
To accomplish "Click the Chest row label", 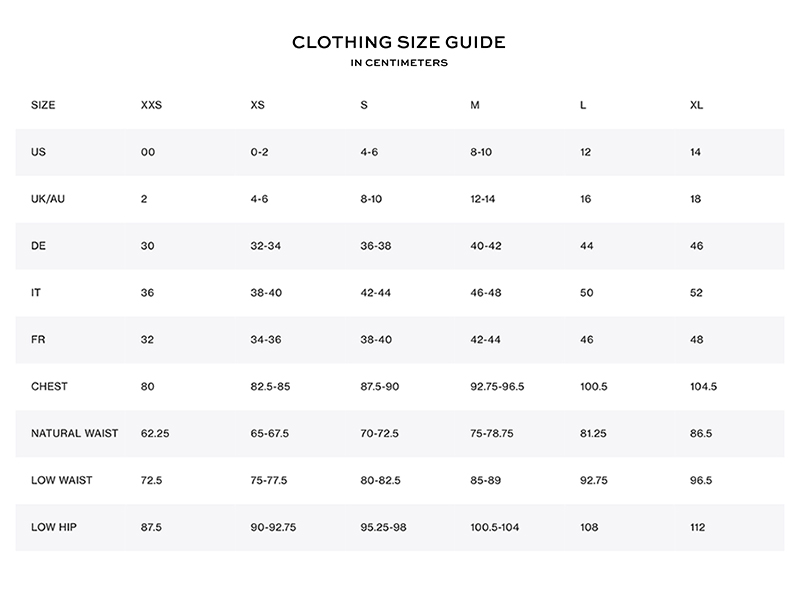I will [49, 386].
